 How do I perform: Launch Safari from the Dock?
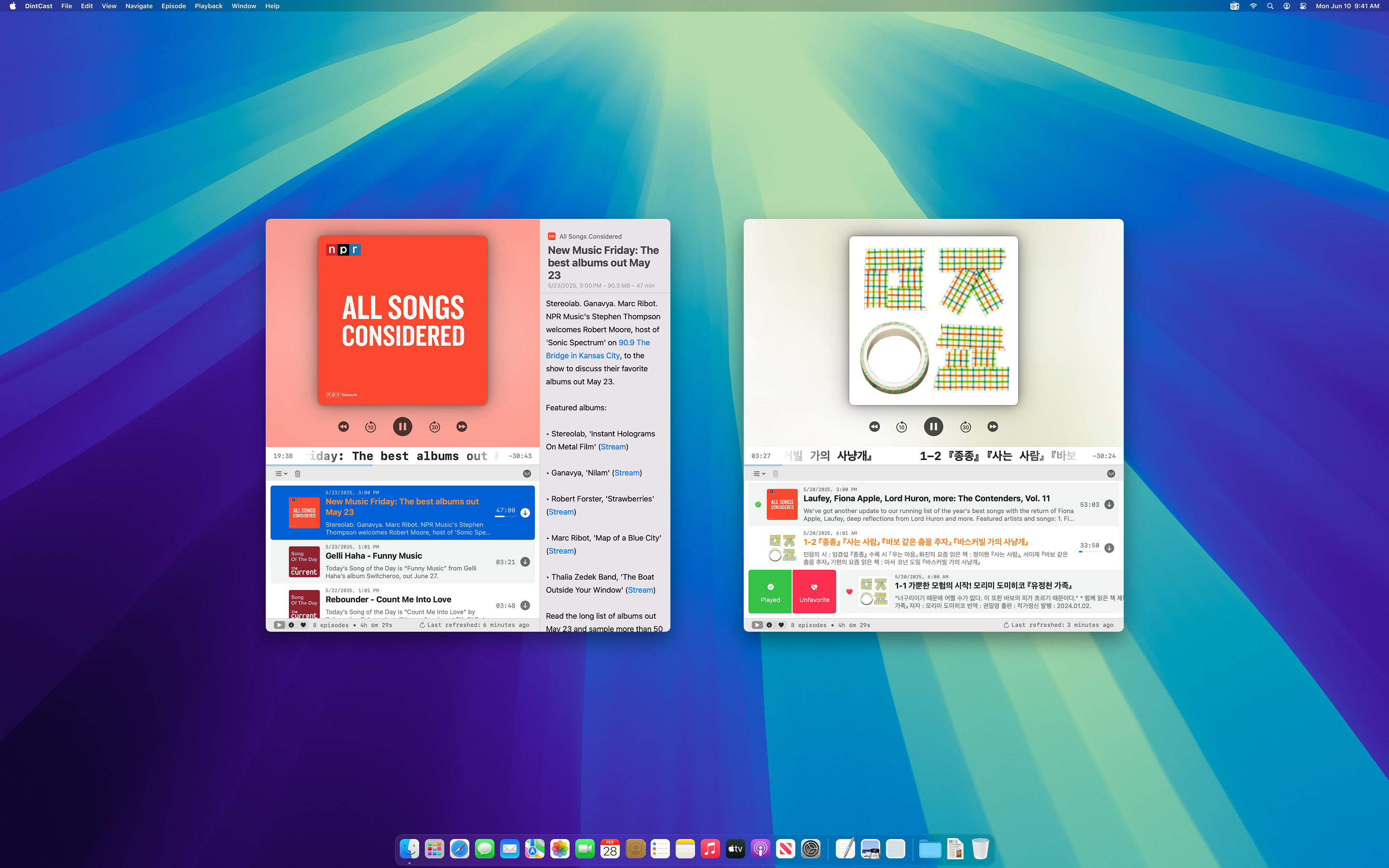[459, 849]
